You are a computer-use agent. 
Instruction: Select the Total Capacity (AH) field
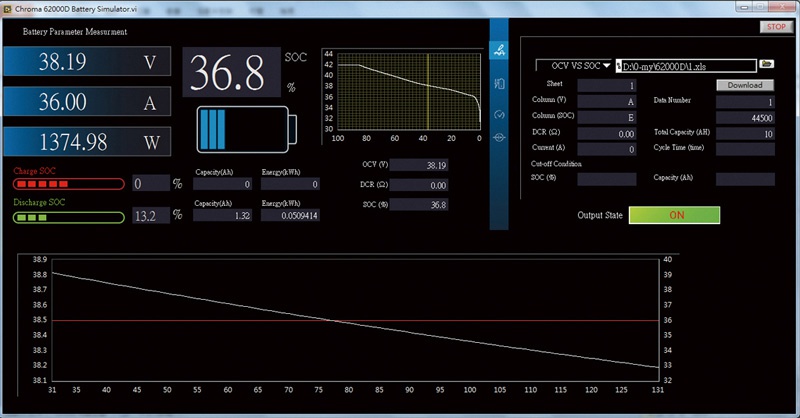745,133
